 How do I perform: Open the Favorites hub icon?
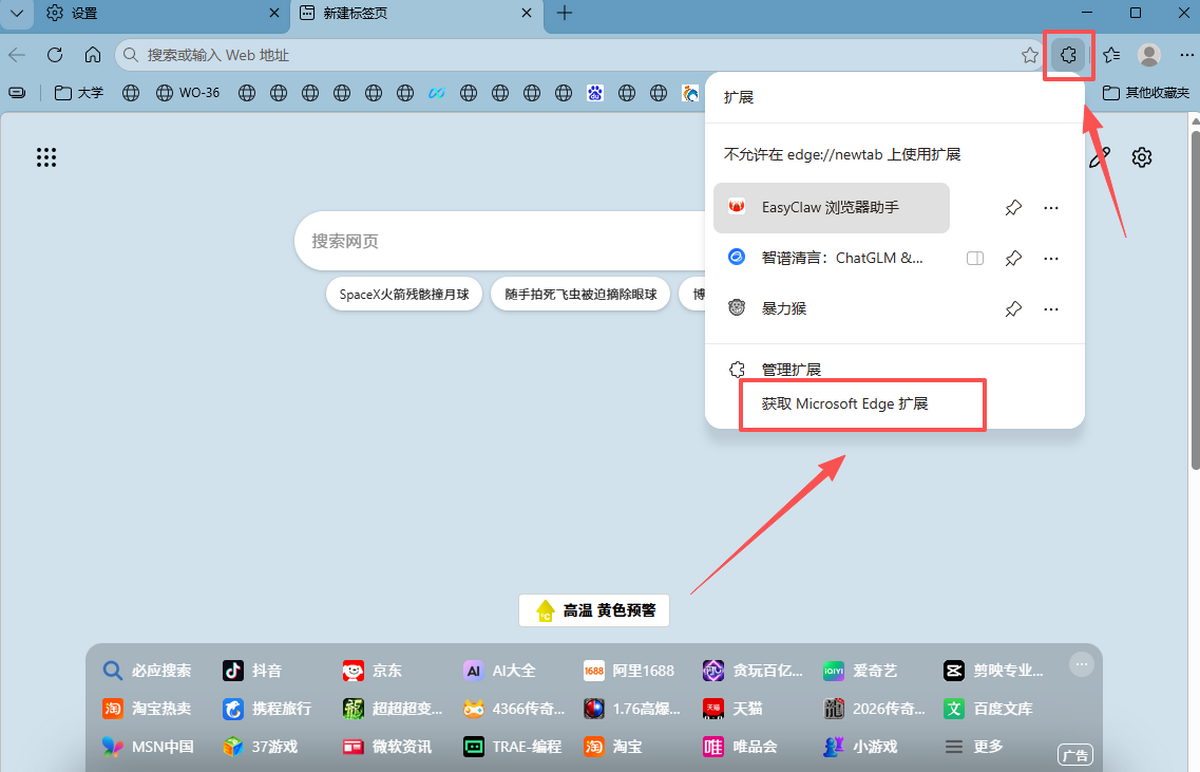pos(1111,55)
